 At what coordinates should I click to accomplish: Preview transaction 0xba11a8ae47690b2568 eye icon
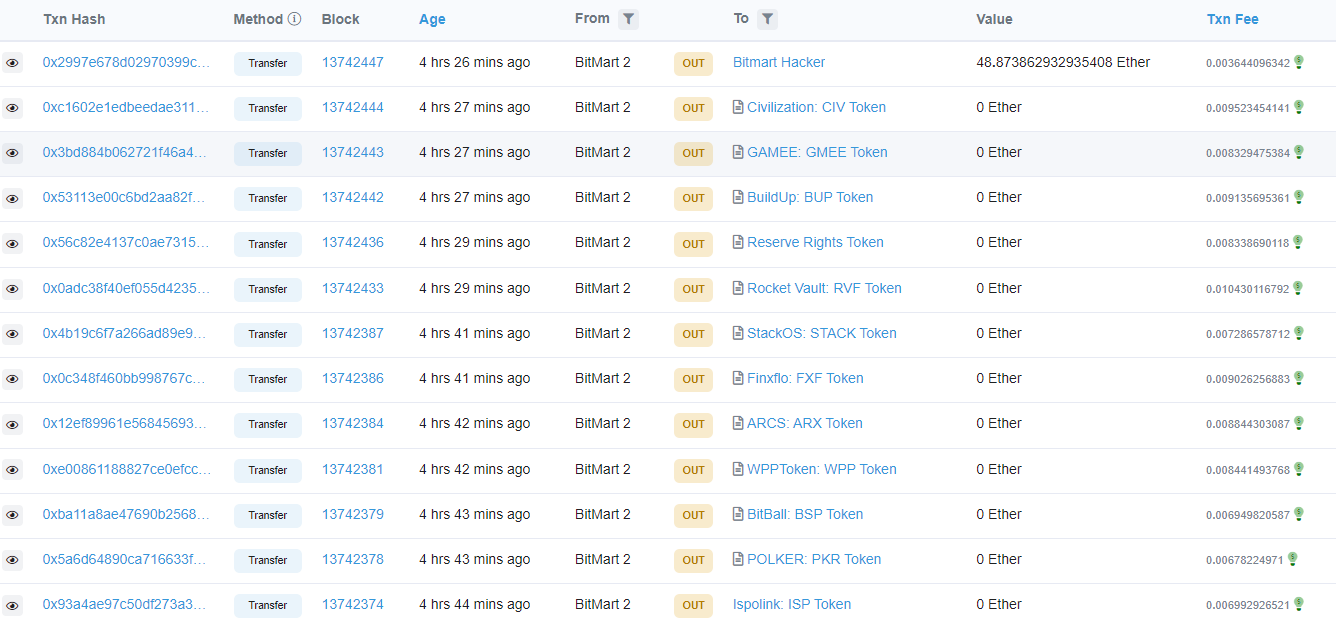click(x=12, y=515)
